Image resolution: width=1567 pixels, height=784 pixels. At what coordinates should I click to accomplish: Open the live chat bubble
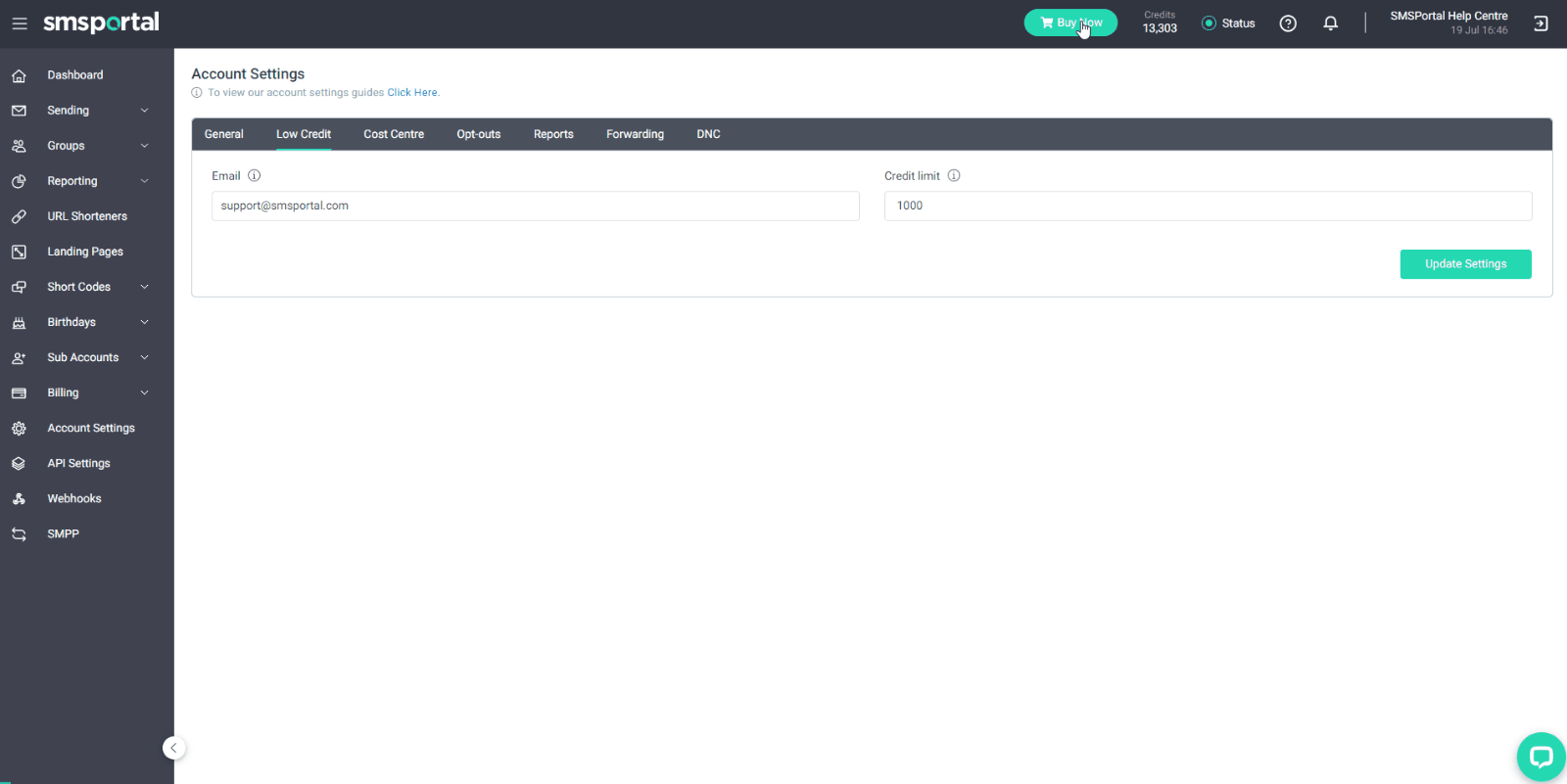coord(1541,756)
